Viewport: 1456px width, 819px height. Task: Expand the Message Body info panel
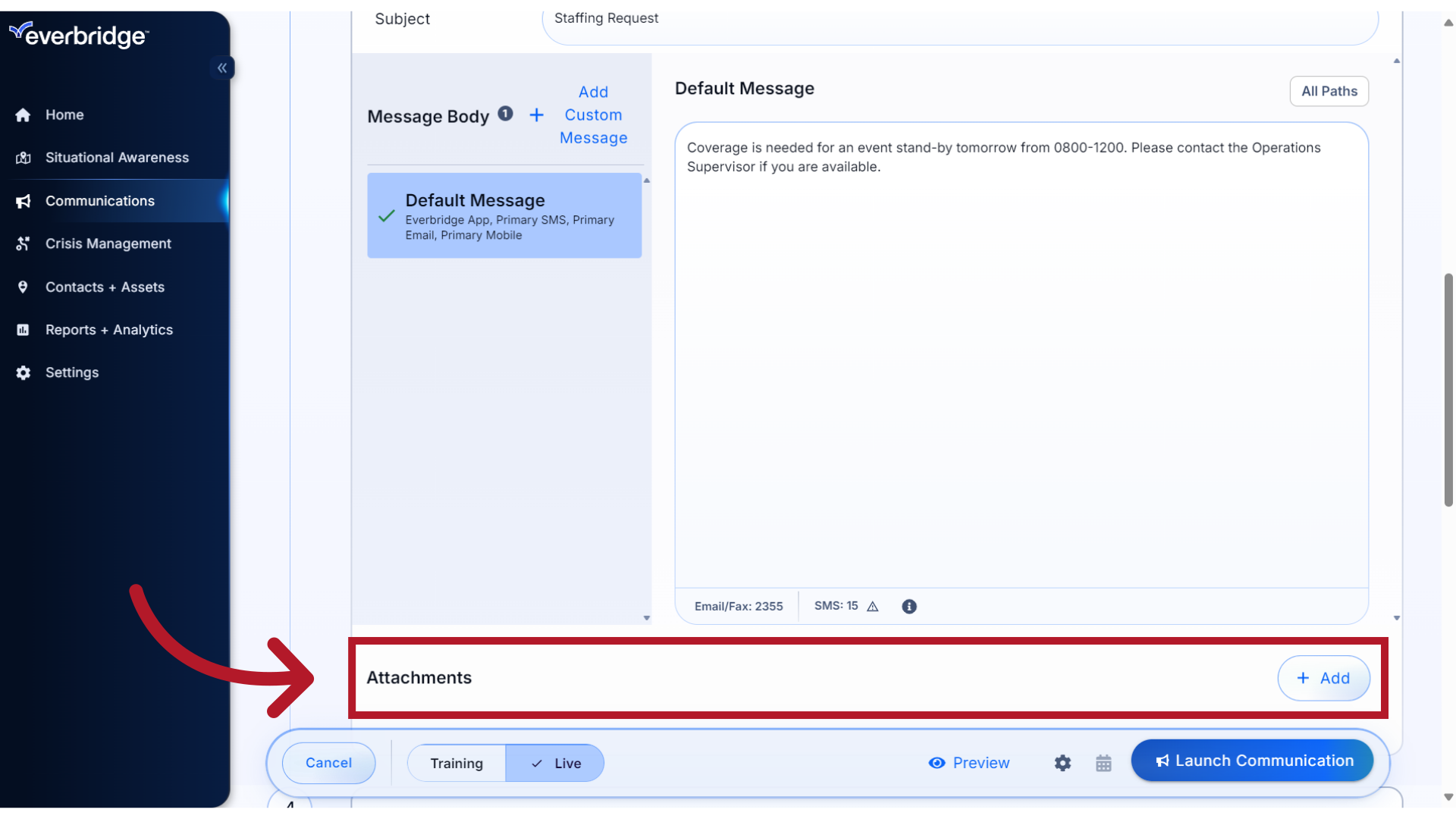[505, 113]
